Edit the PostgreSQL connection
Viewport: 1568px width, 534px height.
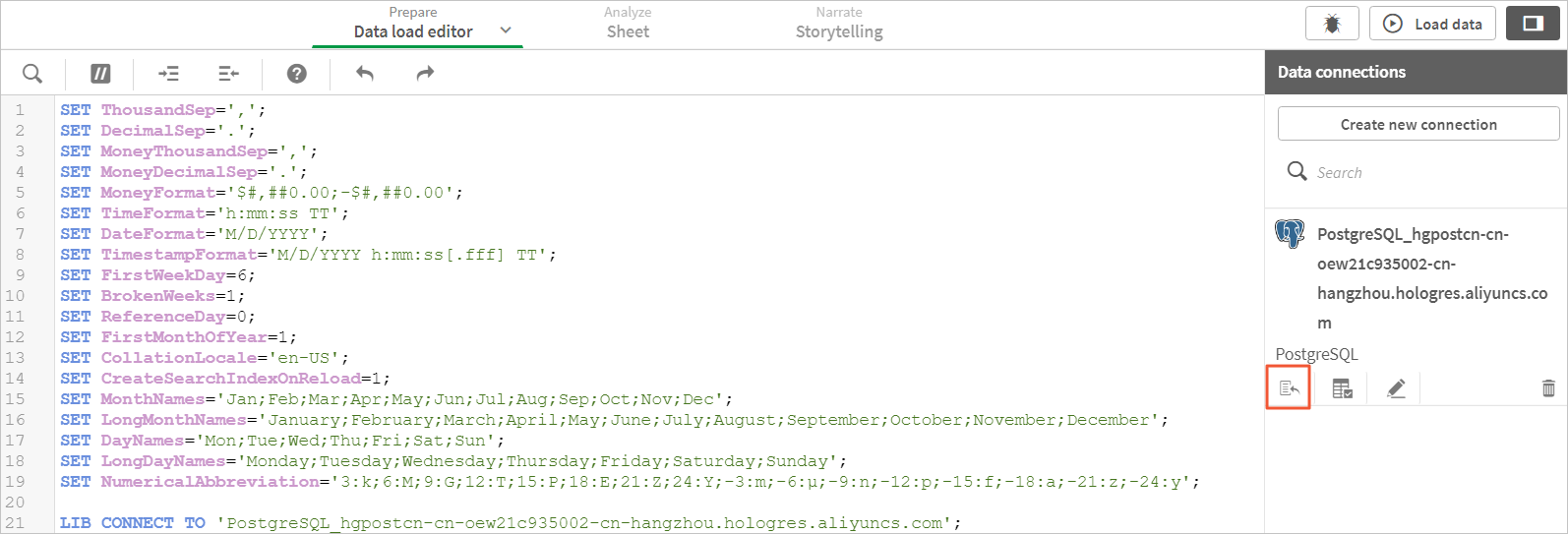pos(1396,388)
